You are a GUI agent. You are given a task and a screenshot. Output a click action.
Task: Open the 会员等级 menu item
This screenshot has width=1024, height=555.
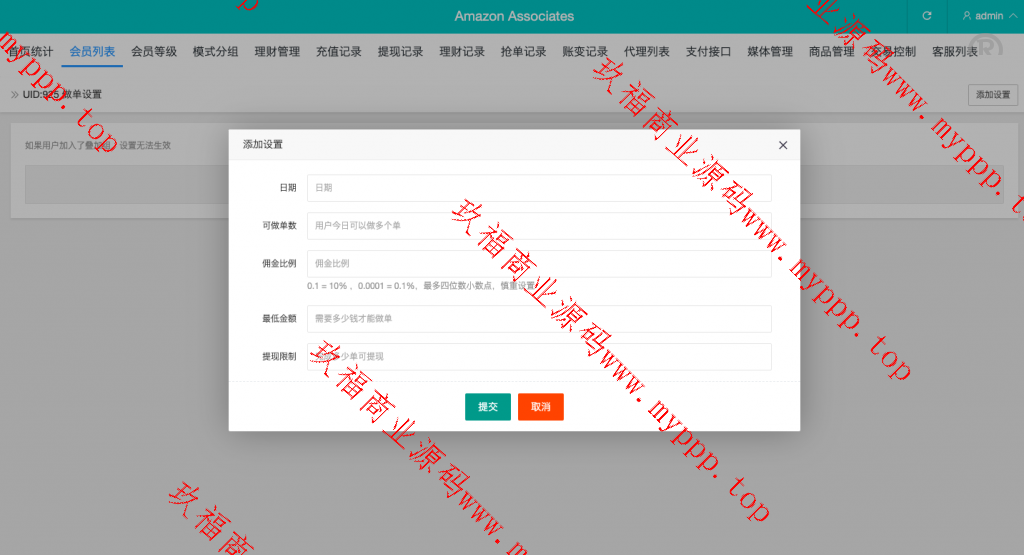[x=154, y=52]
